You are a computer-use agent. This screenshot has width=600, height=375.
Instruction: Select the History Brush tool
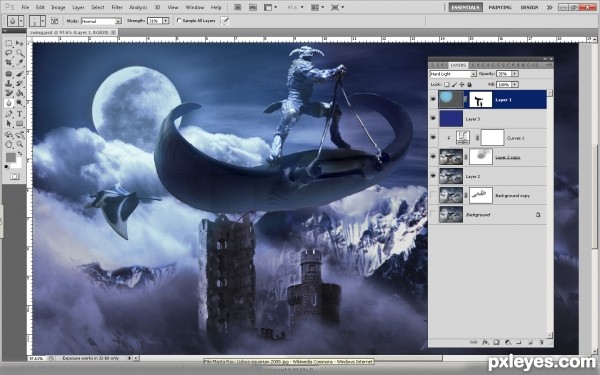[20, 83]
